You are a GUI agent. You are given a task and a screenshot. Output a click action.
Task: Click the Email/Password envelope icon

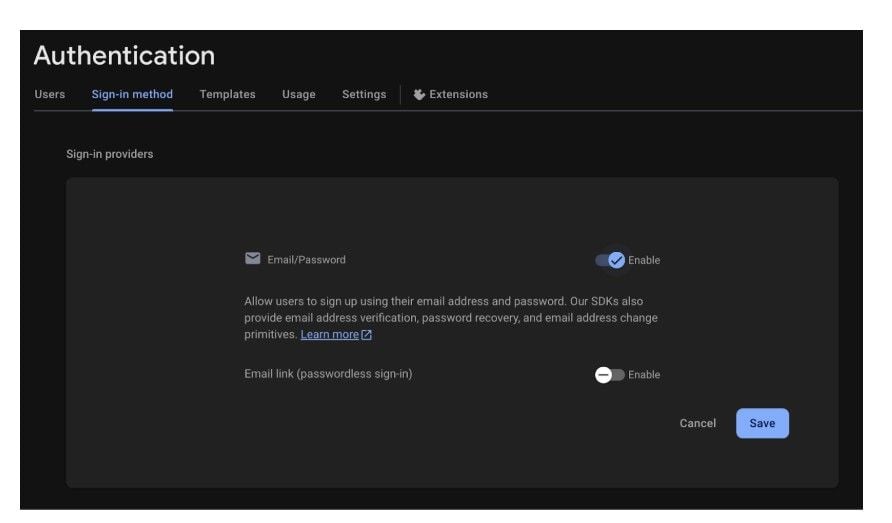(253, 258)
